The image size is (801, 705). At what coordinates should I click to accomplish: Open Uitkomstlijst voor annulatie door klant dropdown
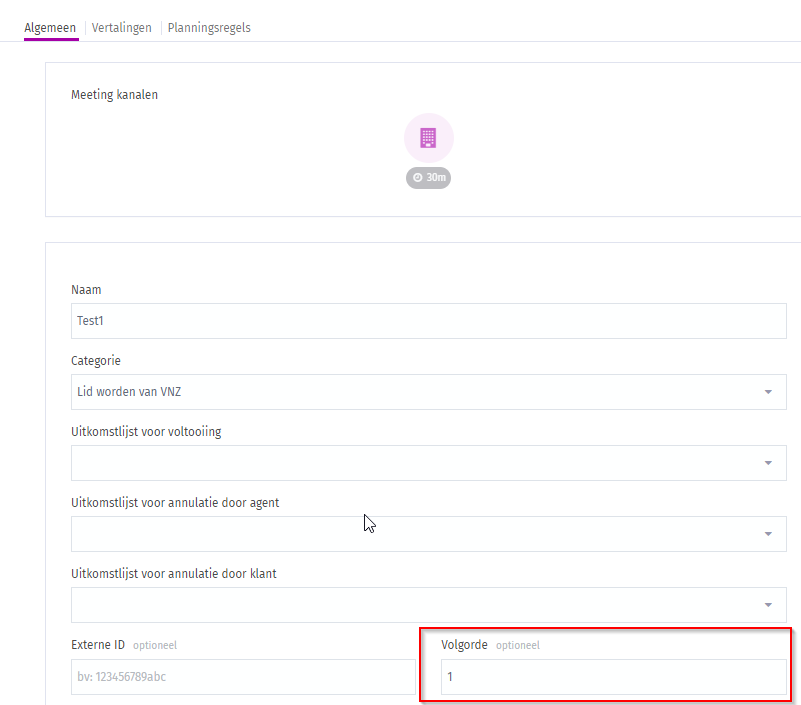coord(429,605)
